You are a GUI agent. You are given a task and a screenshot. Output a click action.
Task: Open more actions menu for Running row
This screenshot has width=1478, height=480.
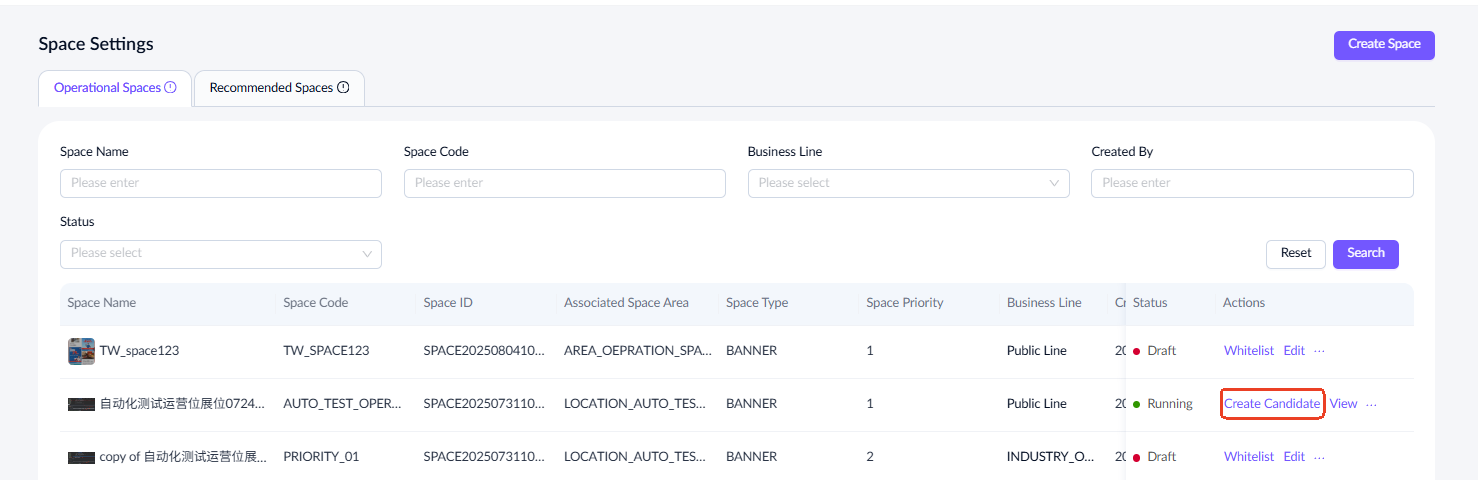(x=1371, y=404)
